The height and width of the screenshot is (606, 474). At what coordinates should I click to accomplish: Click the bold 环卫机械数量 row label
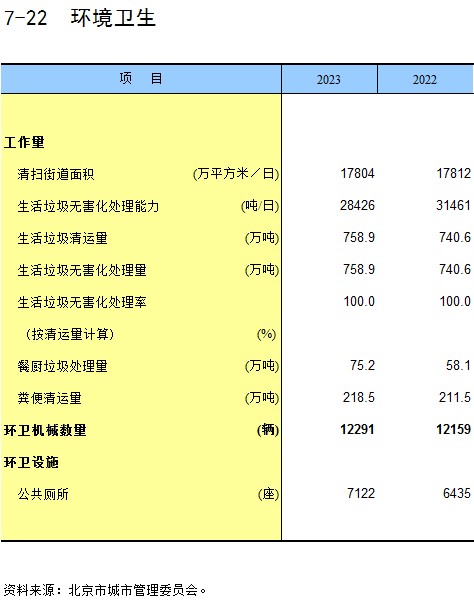point(45,430)
